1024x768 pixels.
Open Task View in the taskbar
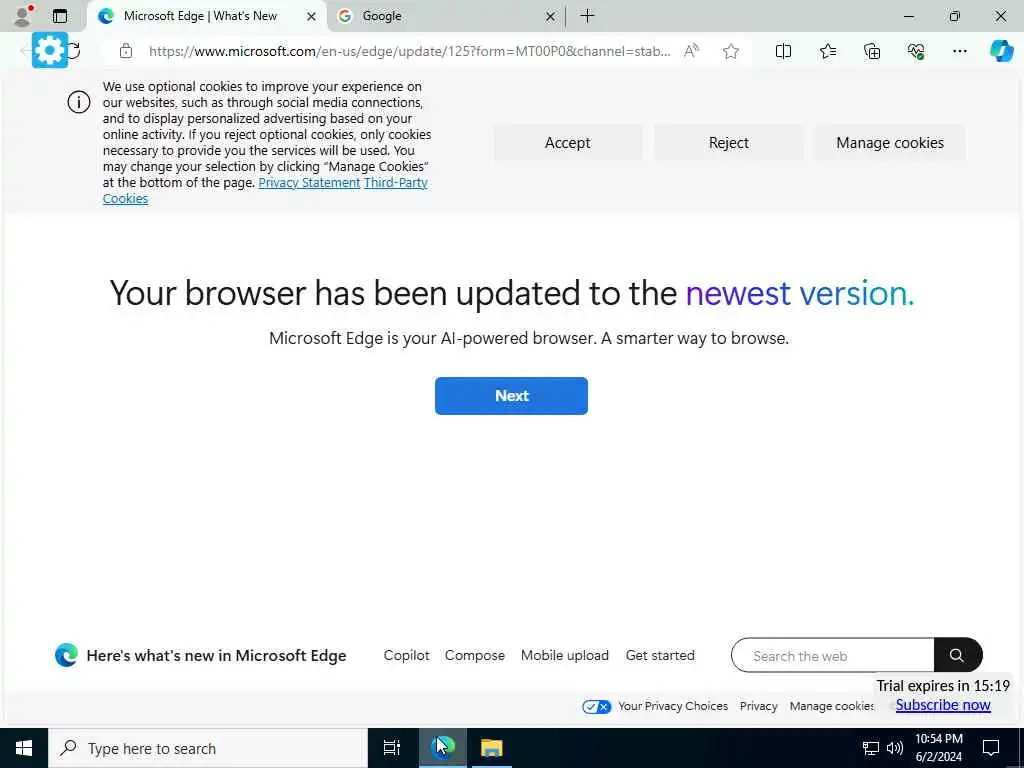[392, 748]
